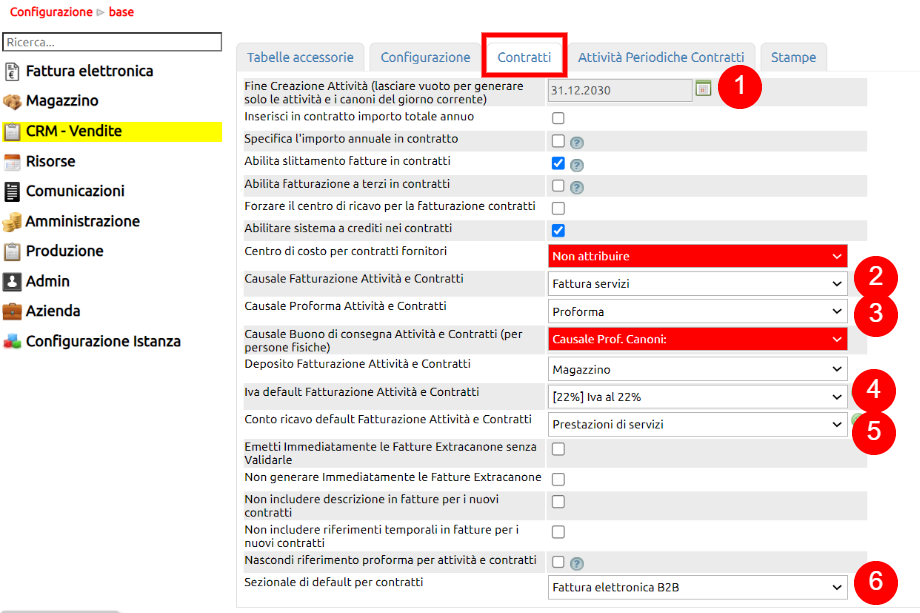Open Causale Proforma Attività e Contratti dropdown

pyautogui.click(x=698, y=311)
